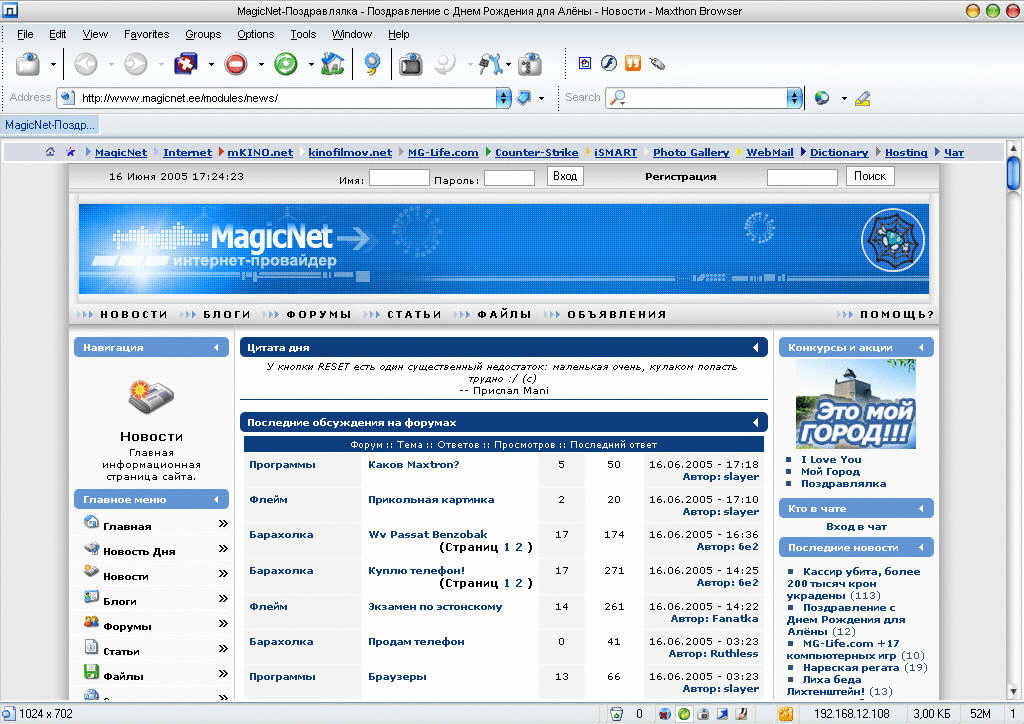This screenshot has width=1024, height=724.
Task: Open the Favorites menu
Action: click(146, 35)
